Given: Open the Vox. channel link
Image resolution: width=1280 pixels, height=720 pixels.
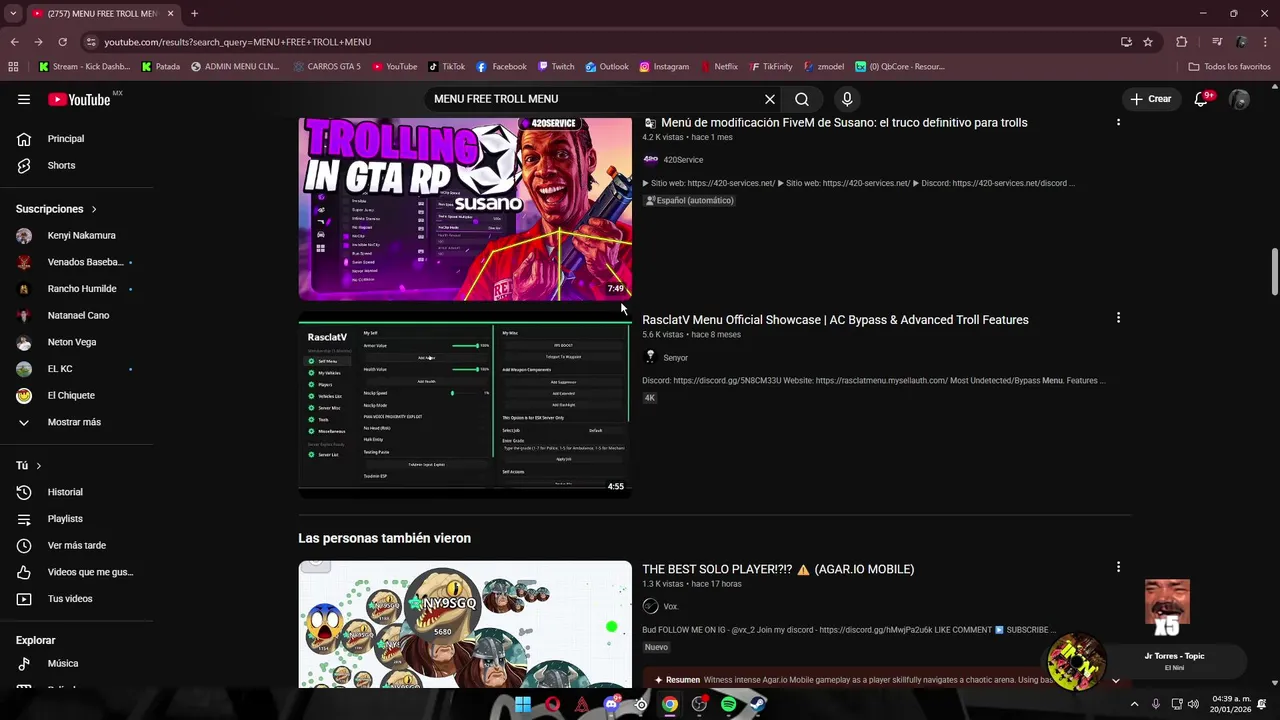Looking at the screenshot, I should pos(670,606).
